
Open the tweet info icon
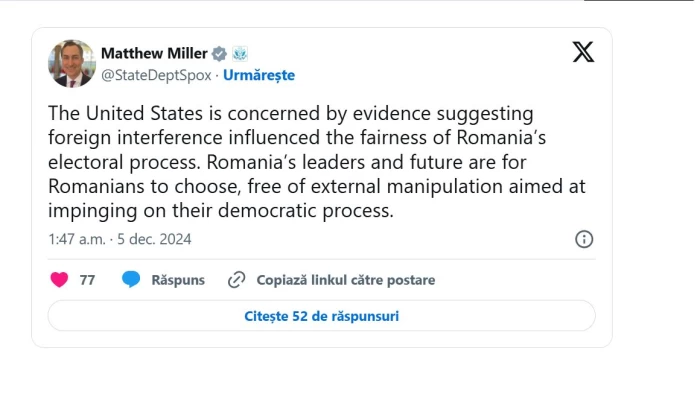[x=585, y=239]
